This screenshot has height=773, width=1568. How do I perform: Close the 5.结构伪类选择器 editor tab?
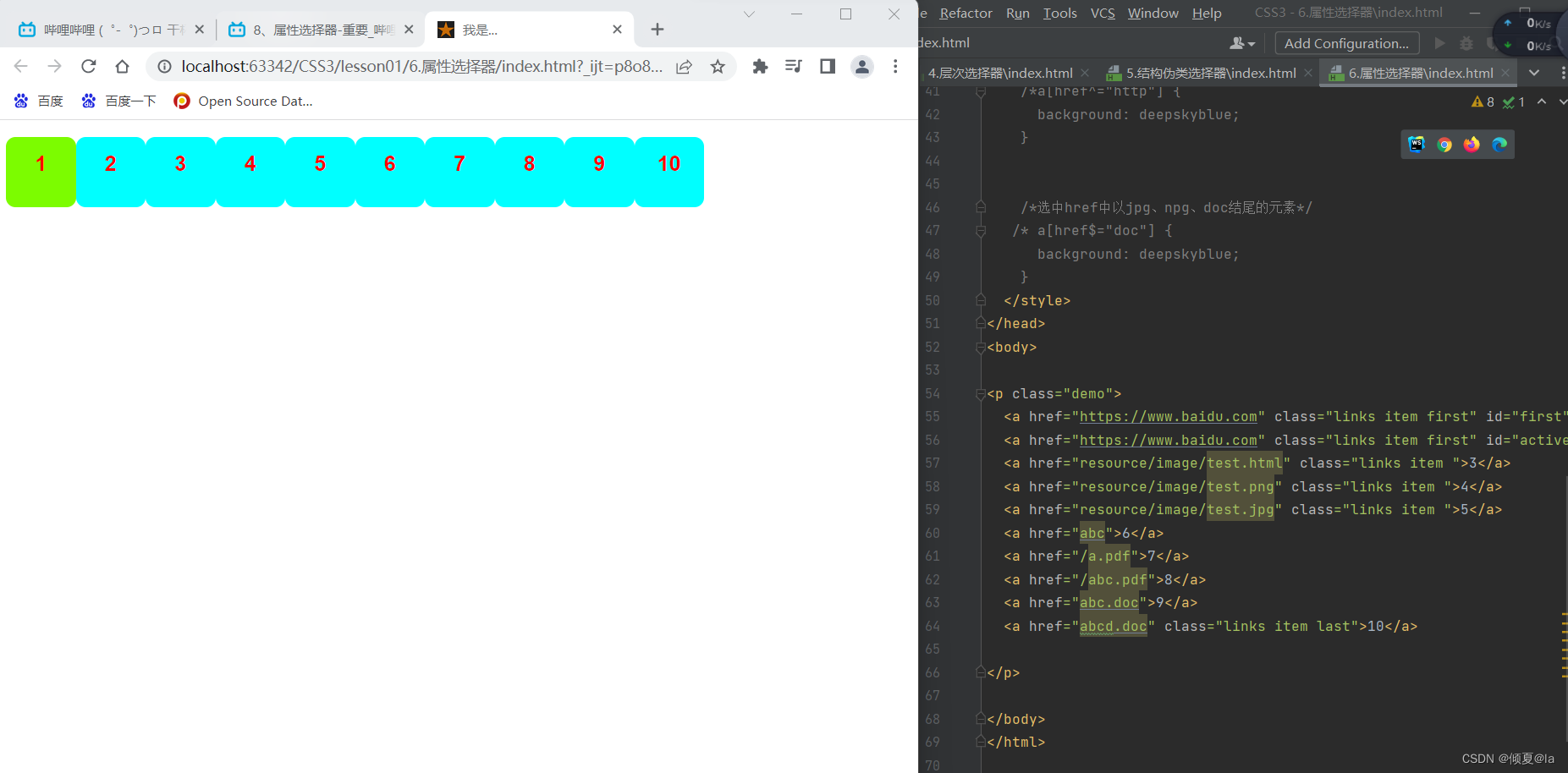point(1308,73)
